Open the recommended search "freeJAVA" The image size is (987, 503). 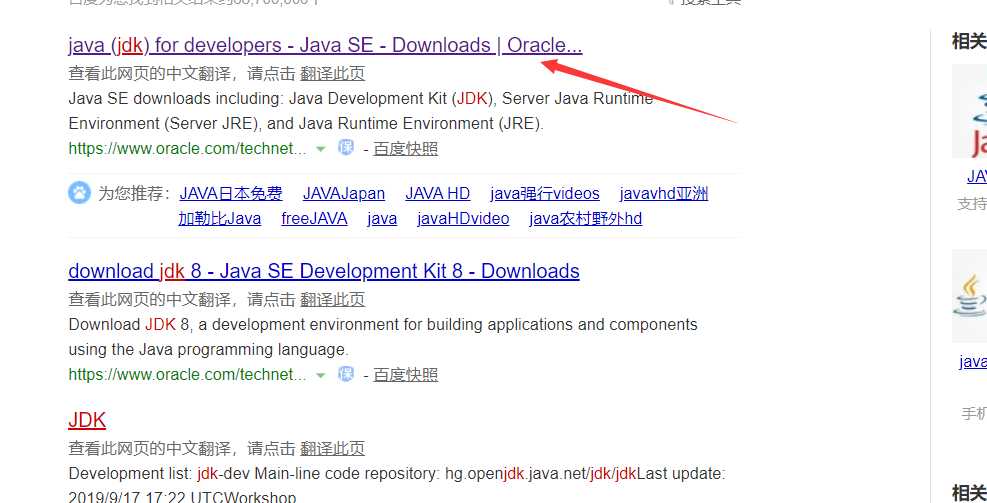pos(314,218)
